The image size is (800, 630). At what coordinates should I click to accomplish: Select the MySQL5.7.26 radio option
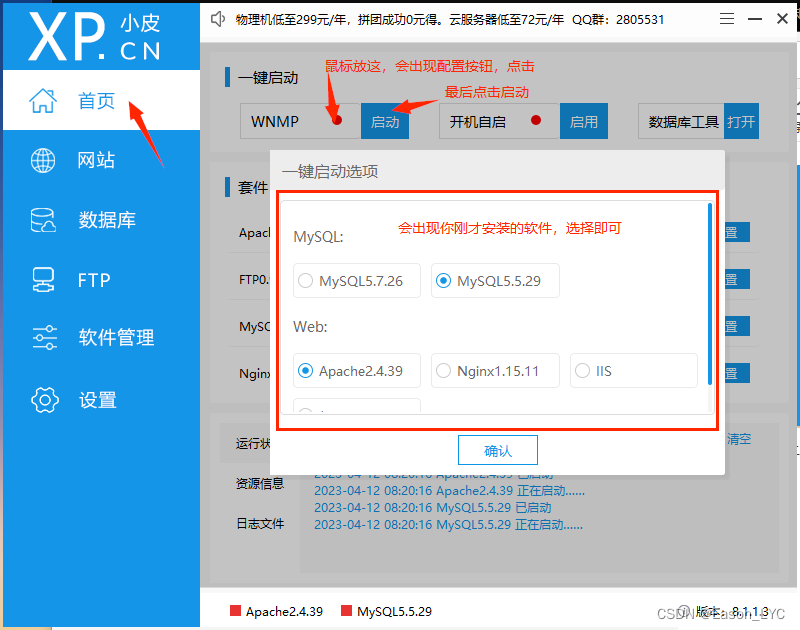click(357, 281)
